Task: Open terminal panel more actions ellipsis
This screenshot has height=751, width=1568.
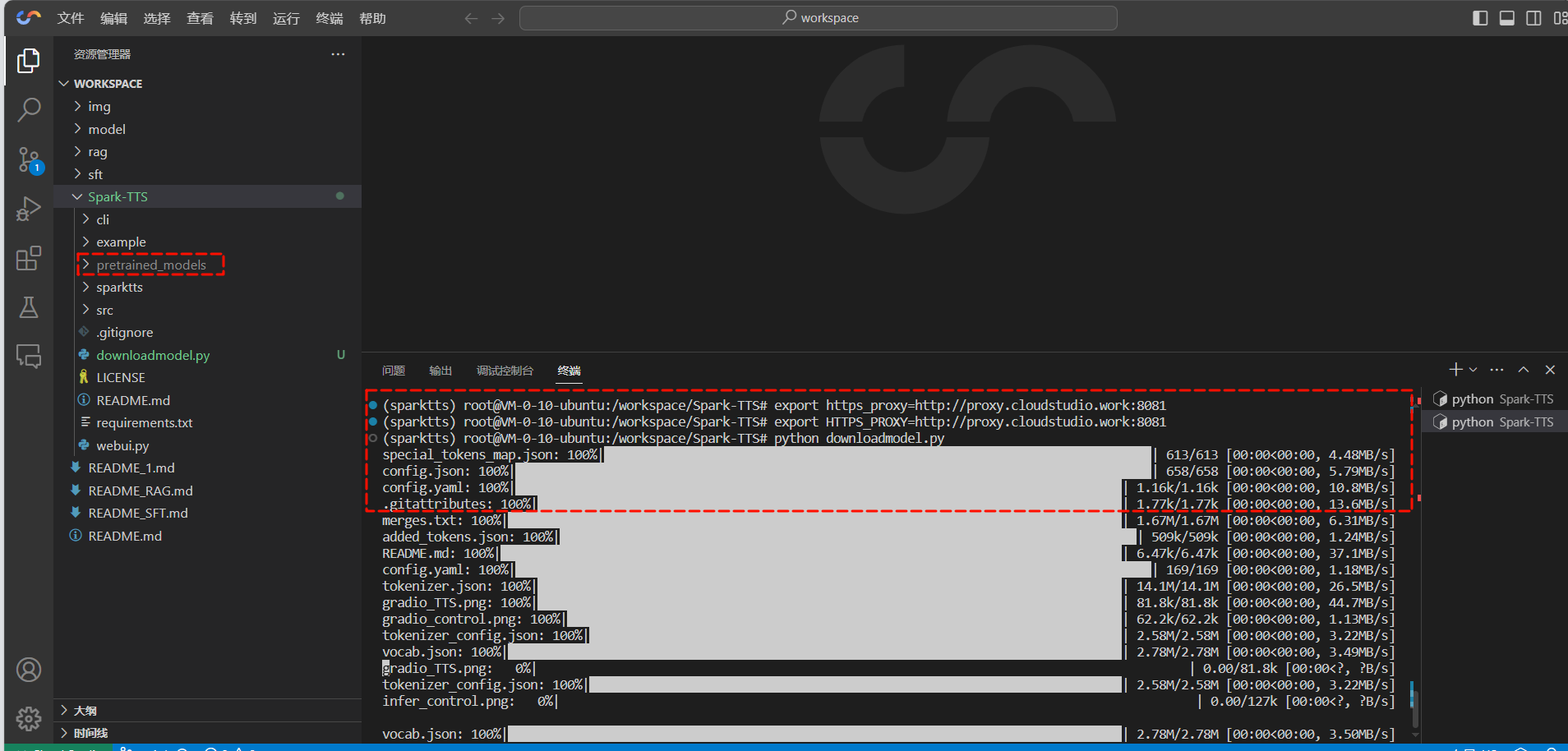Action: click(x=1497, y=370)
